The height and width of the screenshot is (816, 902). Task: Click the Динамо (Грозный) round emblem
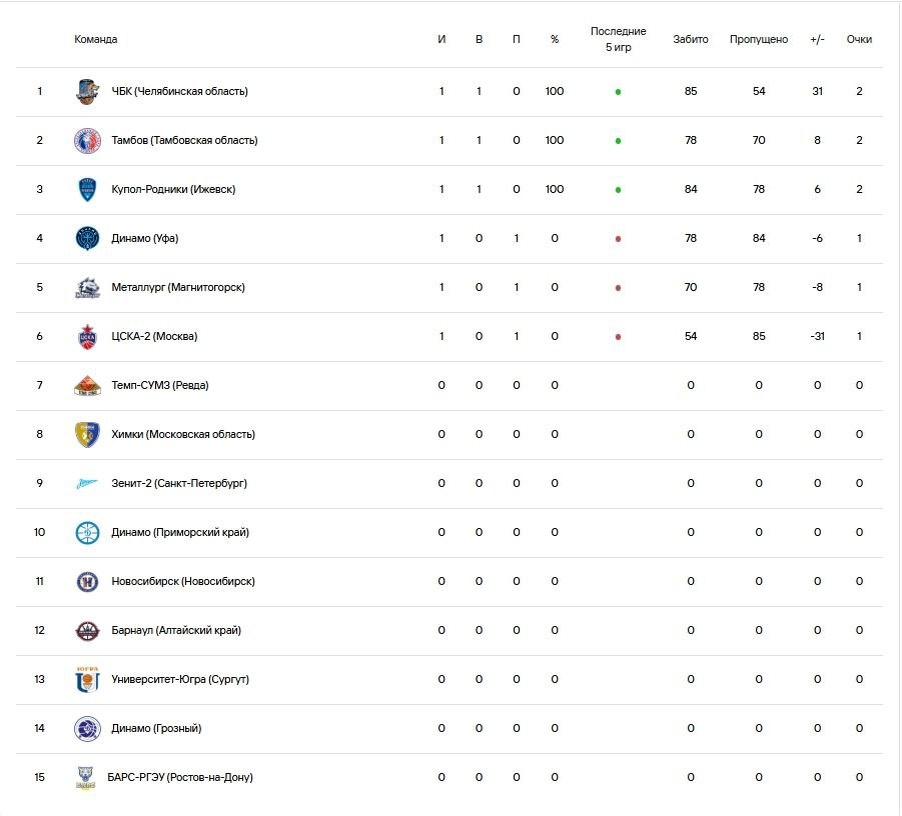(x=87, y=728)
